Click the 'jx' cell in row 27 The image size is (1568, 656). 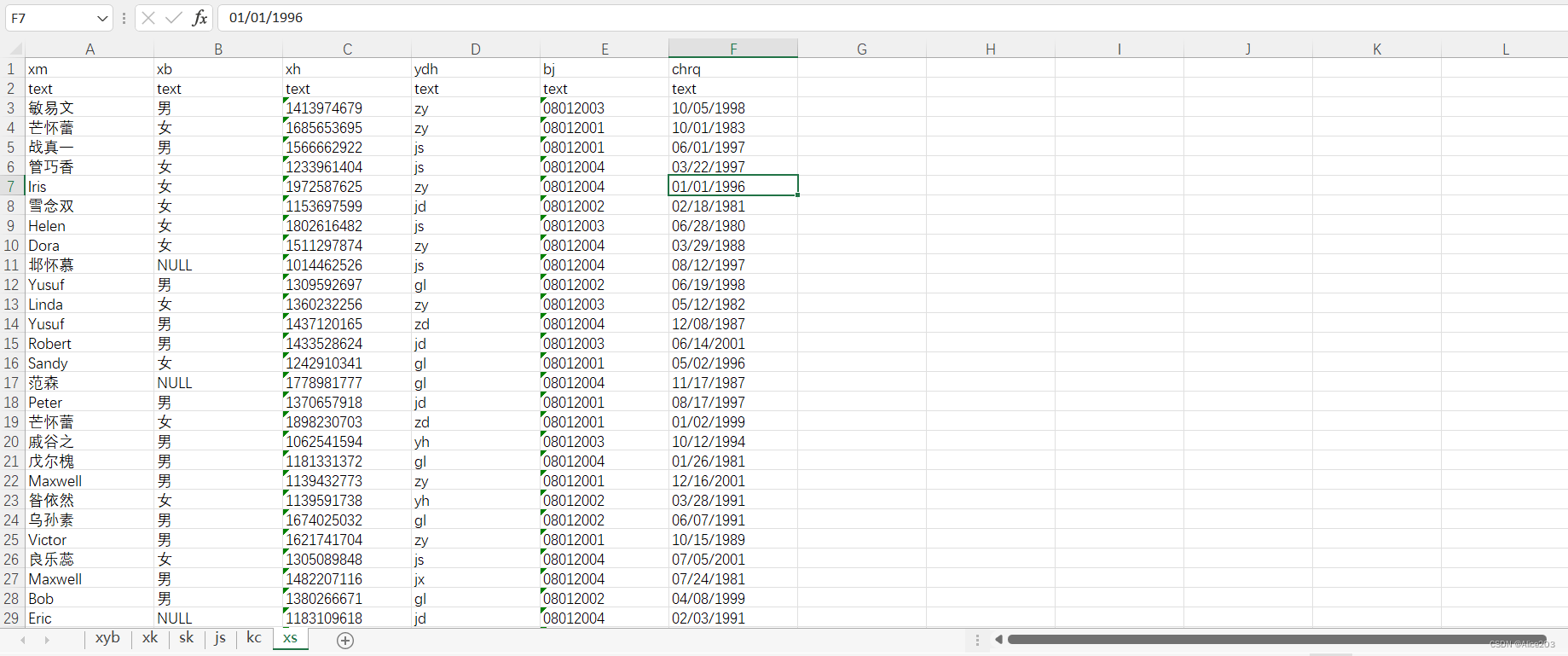point(476,579)
